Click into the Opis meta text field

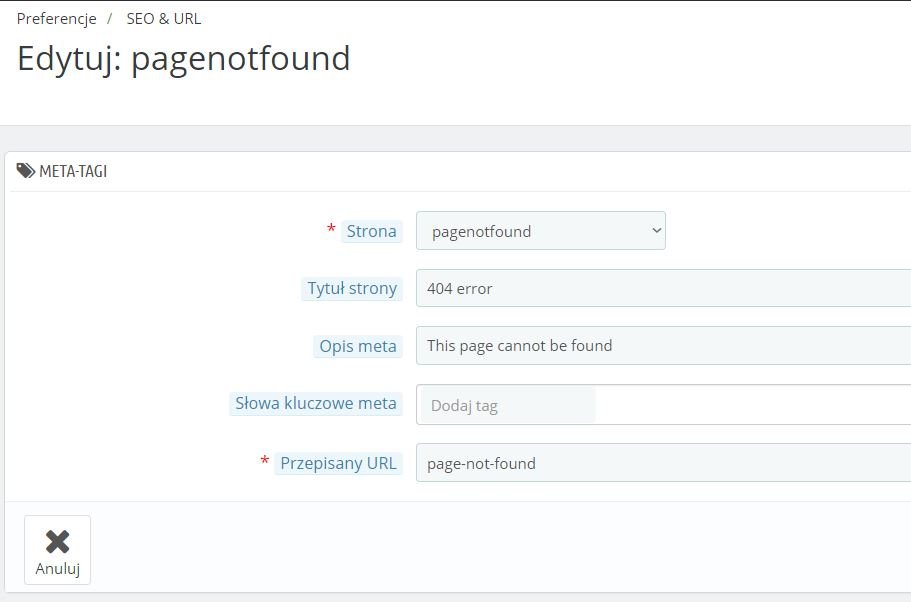pyautogui.click(x=662, y=346)
